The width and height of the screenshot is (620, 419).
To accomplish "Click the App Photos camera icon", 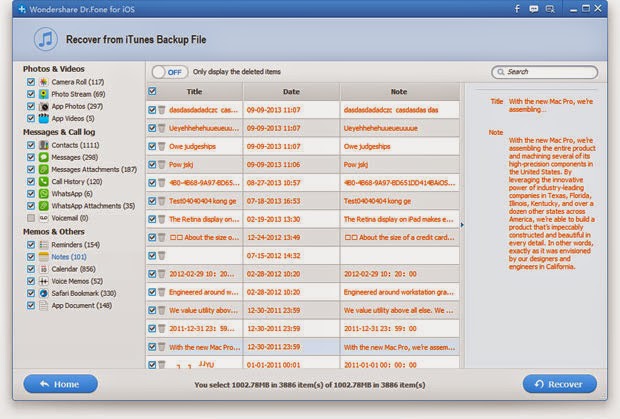I will [x=43, y=106].
